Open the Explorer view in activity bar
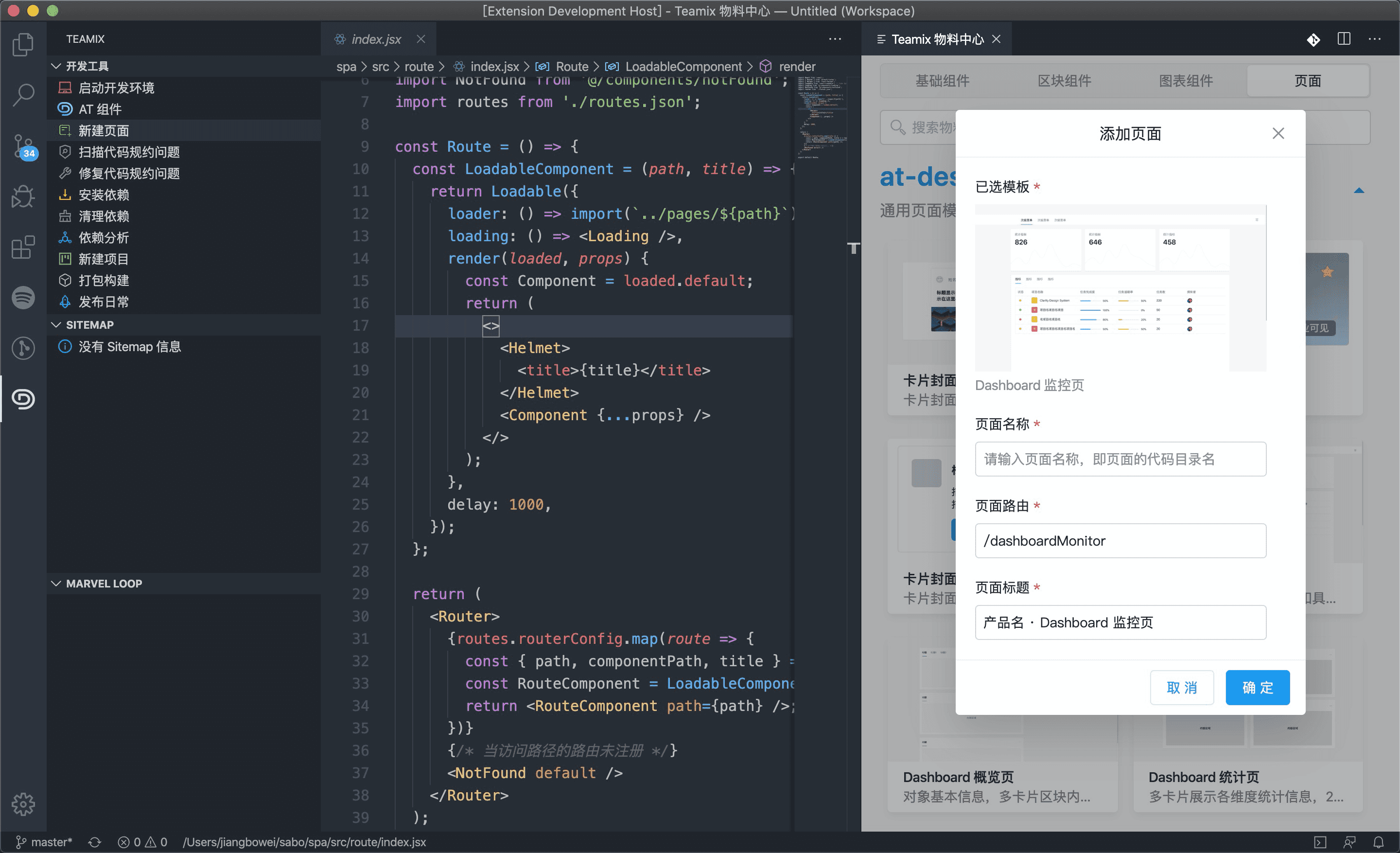 23,44
